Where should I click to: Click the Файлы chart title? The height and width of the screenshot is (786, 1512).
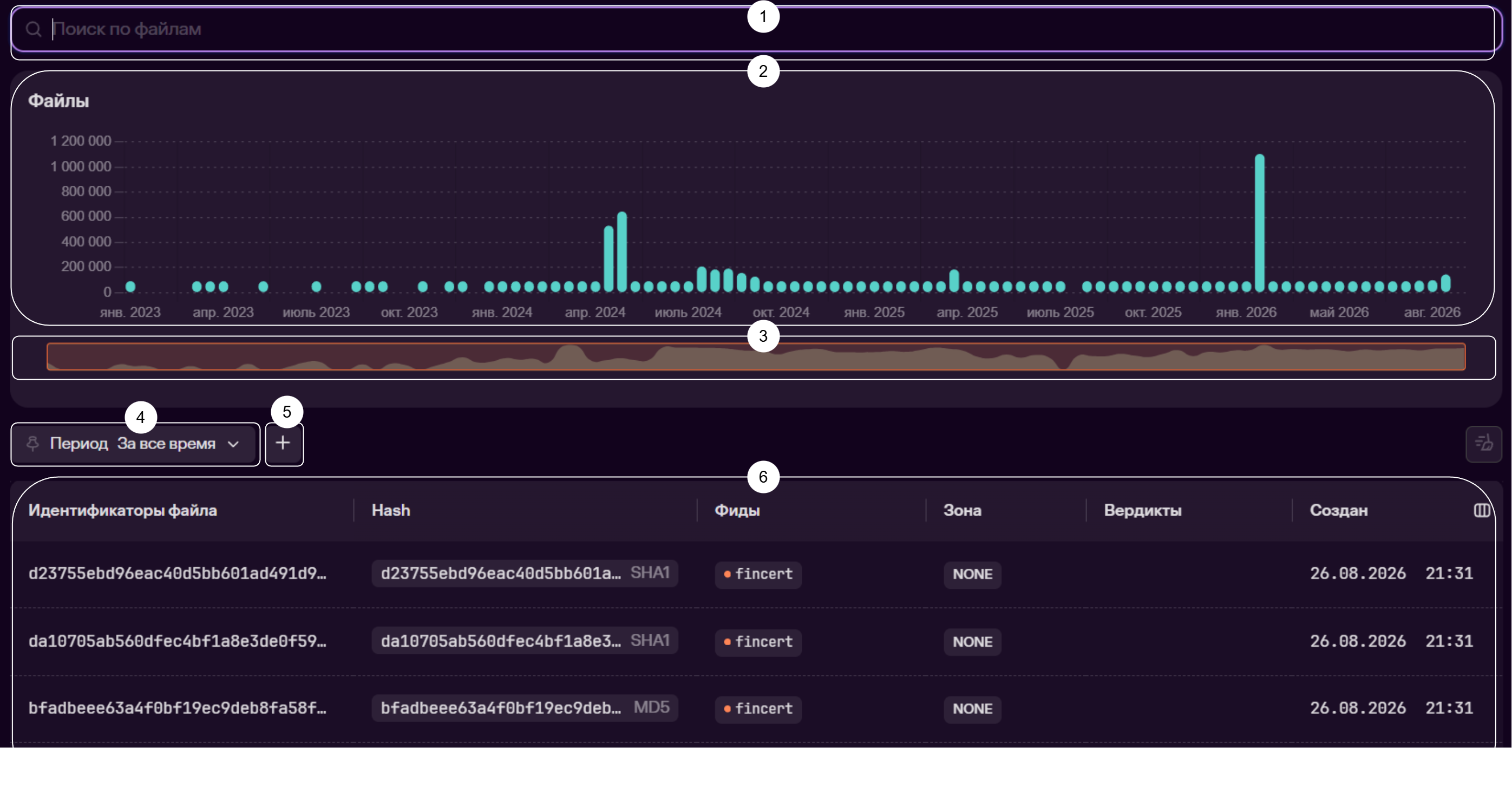pos(58,101)
